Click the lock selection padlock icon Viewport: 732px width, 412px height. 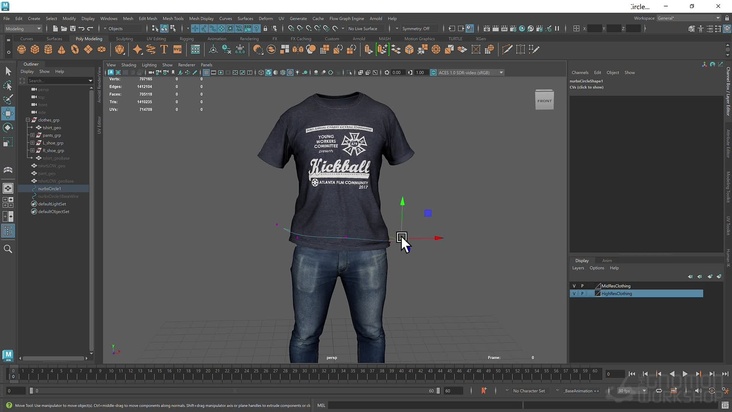[266, 28]
